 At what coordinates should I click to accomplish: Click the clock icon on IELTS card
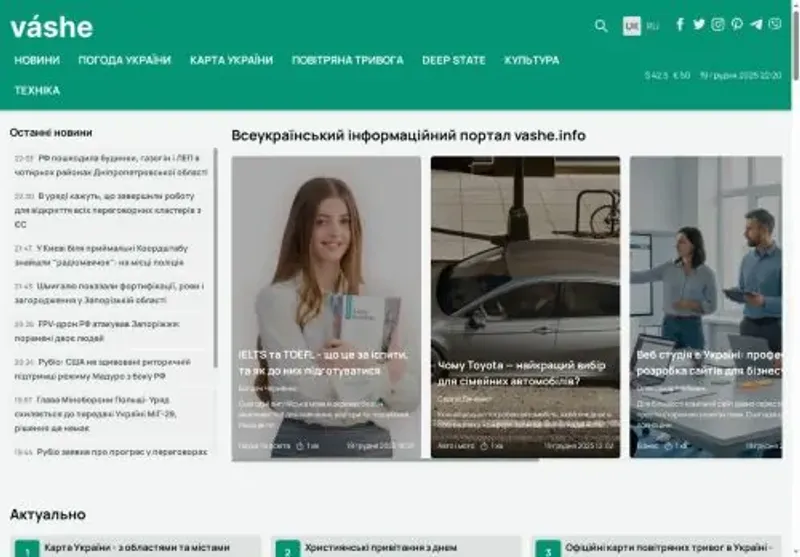[x=300, y=446]
